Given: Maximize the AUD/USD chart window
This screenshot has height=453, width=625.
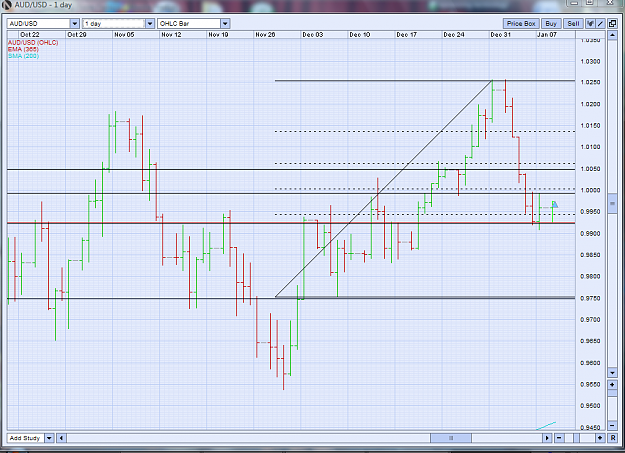Looking at the screenshot, I should click(x=590, y=3).
